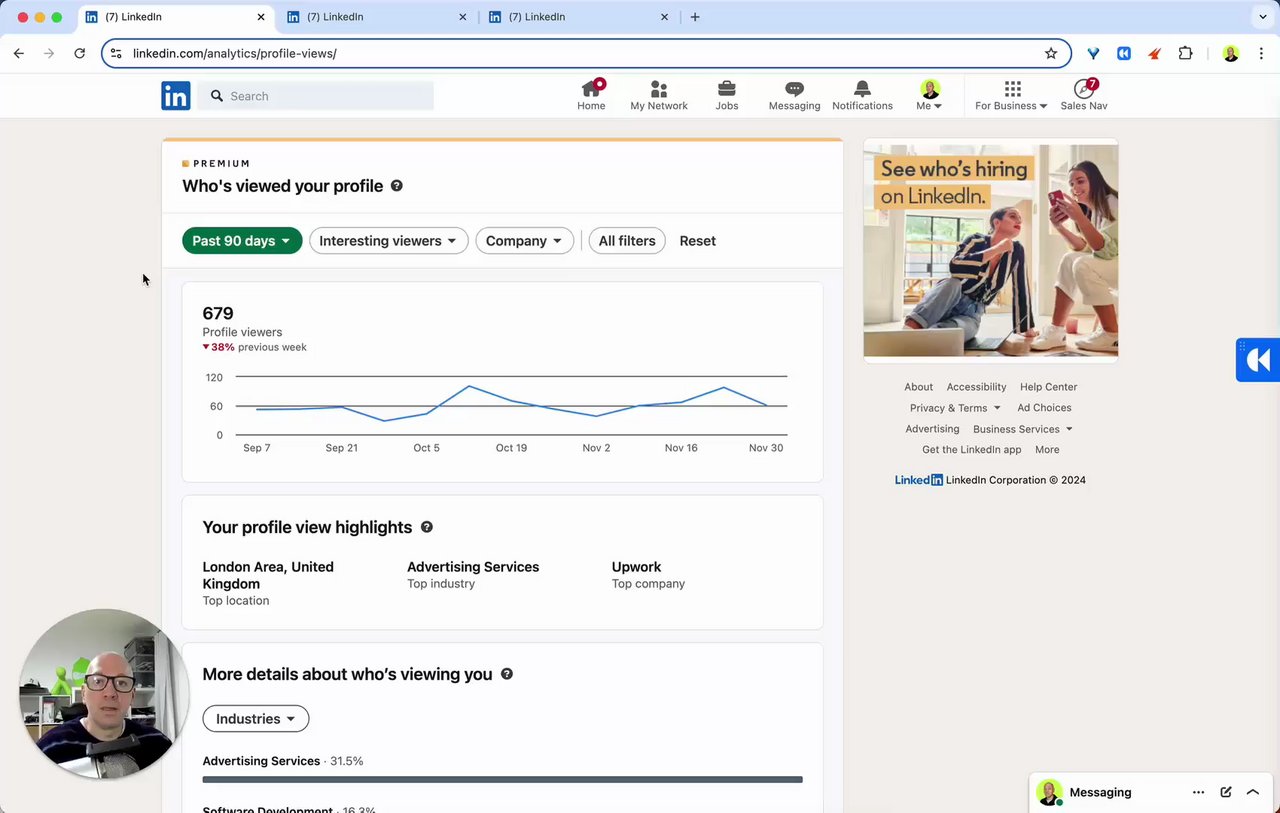Viewport: 1280px width, 813px height.
Task: Open My Network icon
Action: click(x=659, y=95)
